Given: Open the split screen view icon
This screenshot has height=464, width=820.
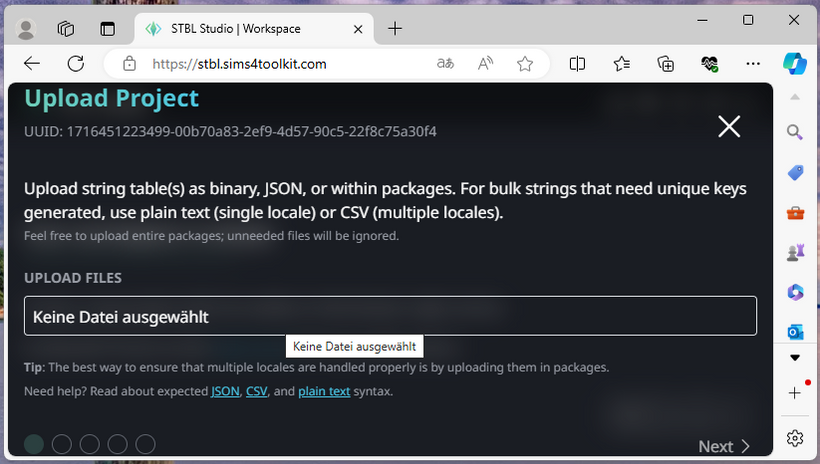Looking at the screenshot, I should (578, 64).
